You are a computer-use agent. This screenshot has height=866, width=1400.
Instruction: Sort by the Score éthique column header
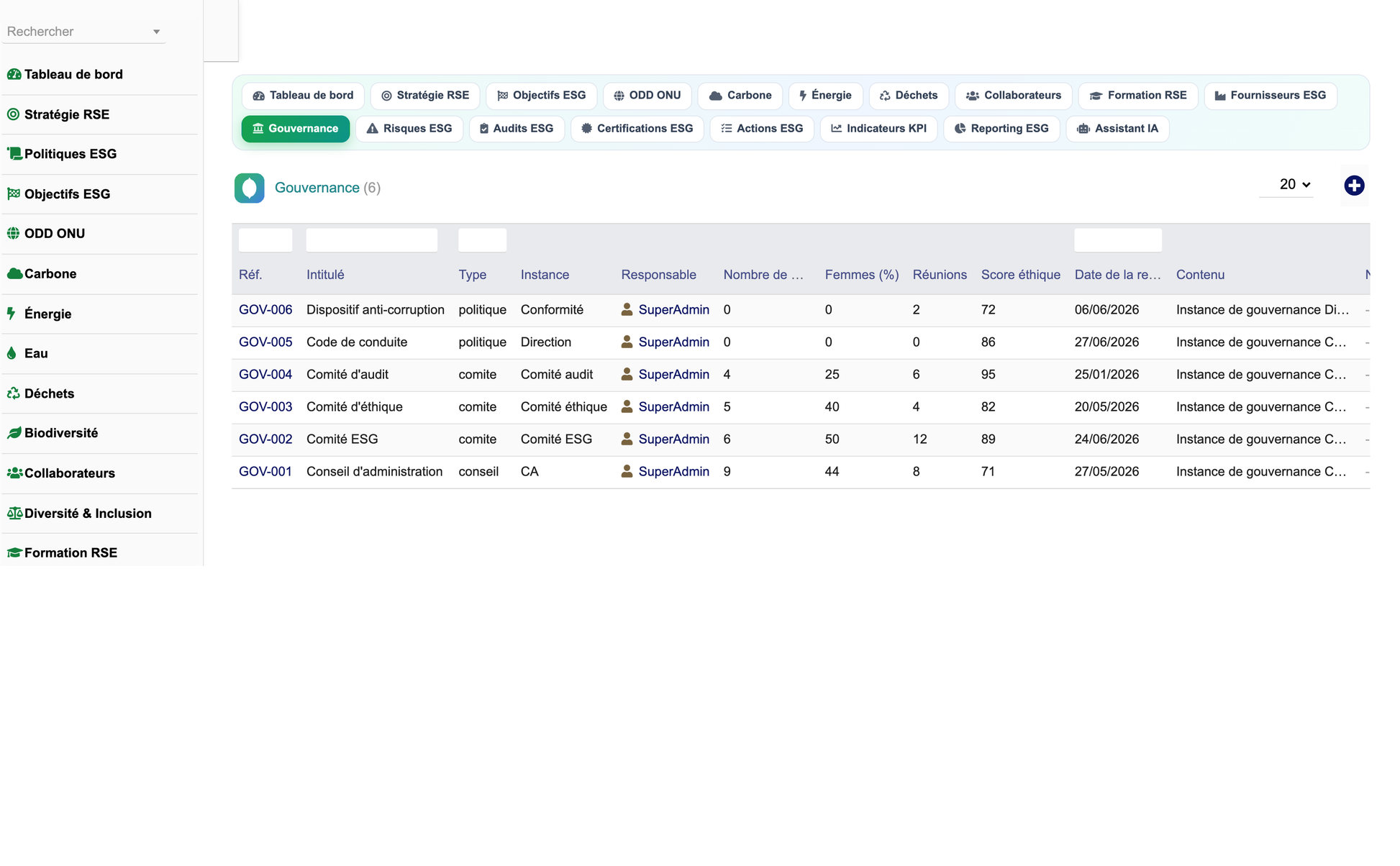click(1021, 275)
